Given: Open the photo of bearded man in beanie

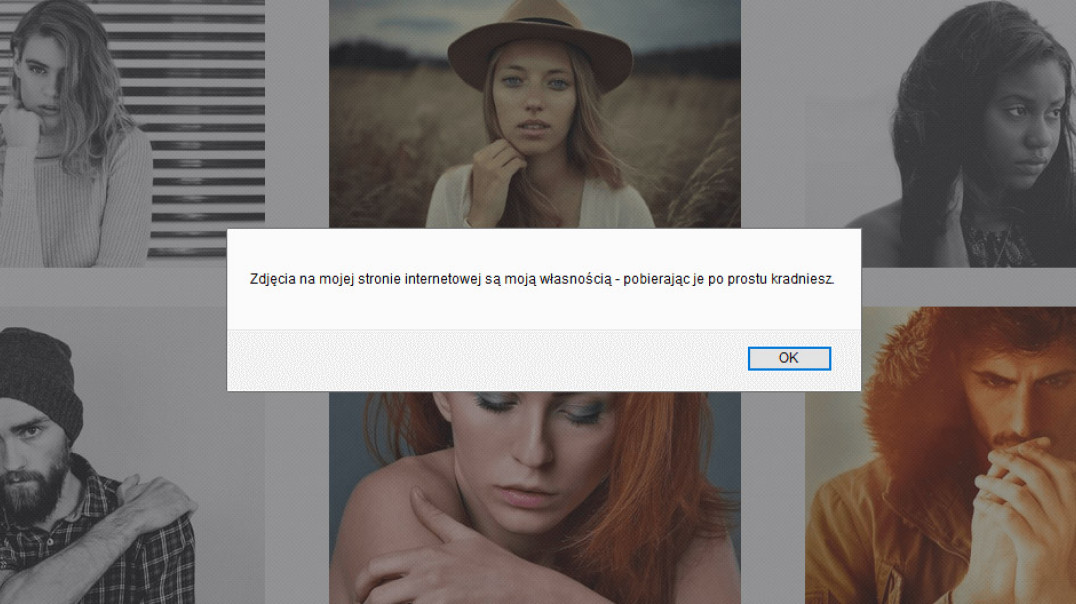Looking at the screenshot, I should (x=132, y=456).
